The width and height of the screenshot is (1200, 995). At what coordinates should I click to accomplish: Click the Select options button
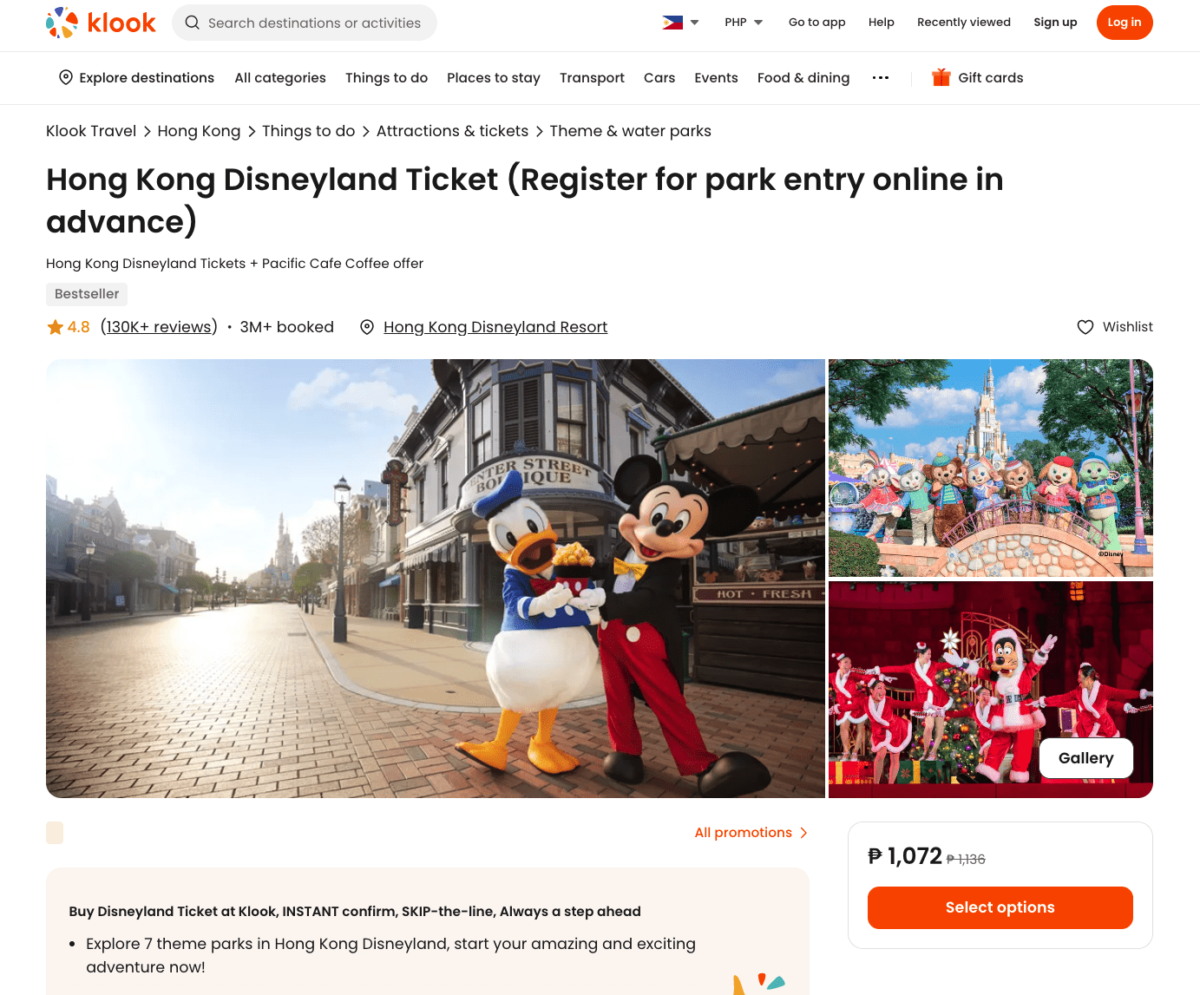(1000, 908)
